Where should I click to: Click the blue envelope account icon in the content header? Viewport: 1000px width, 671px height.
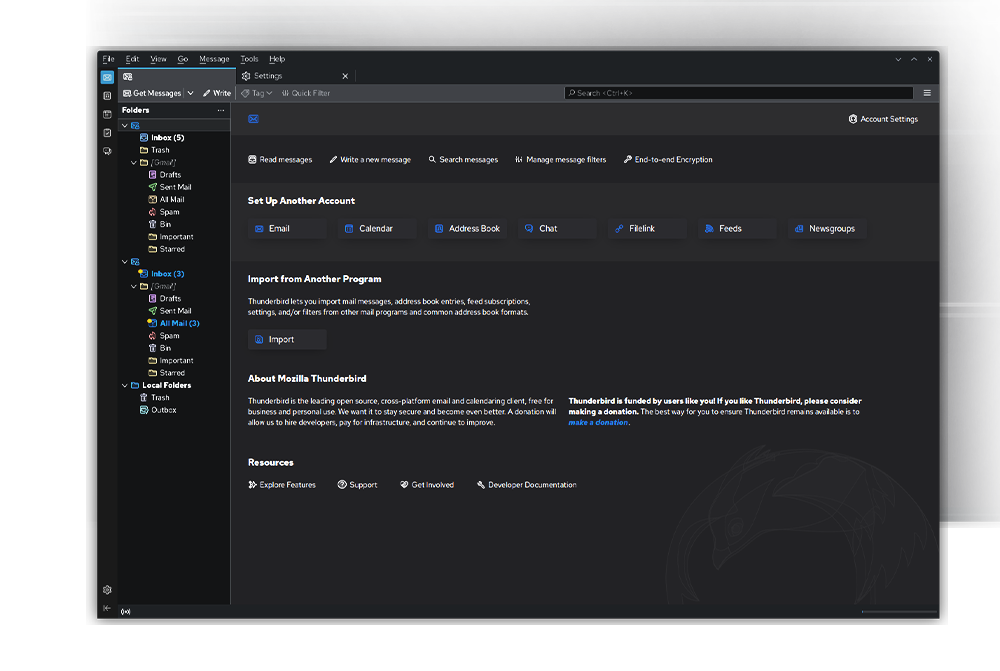point(253,119)
